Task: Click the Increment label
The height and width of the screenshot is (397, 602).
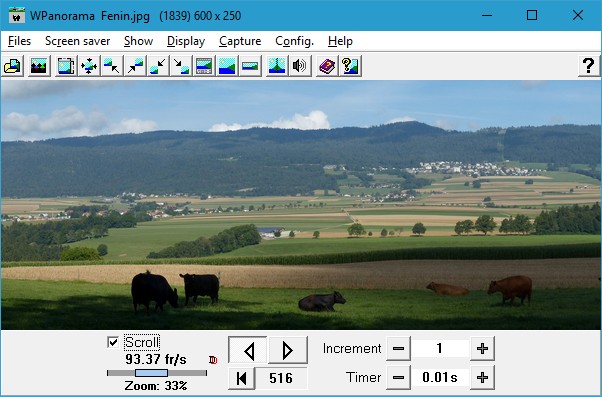Action: point(352,348)
